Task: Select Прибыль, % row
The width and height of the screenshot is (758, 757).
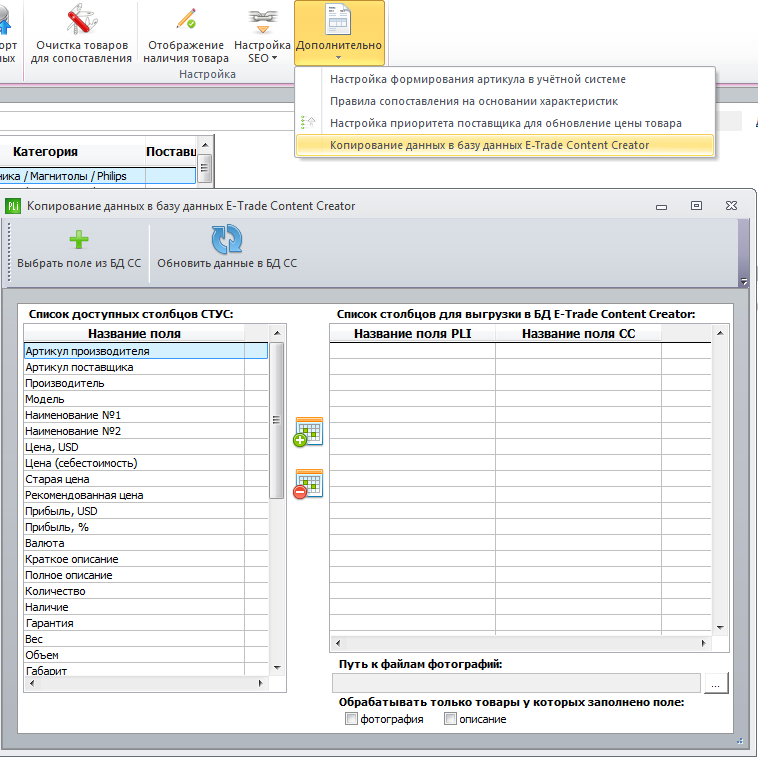Action: [146, 526]
